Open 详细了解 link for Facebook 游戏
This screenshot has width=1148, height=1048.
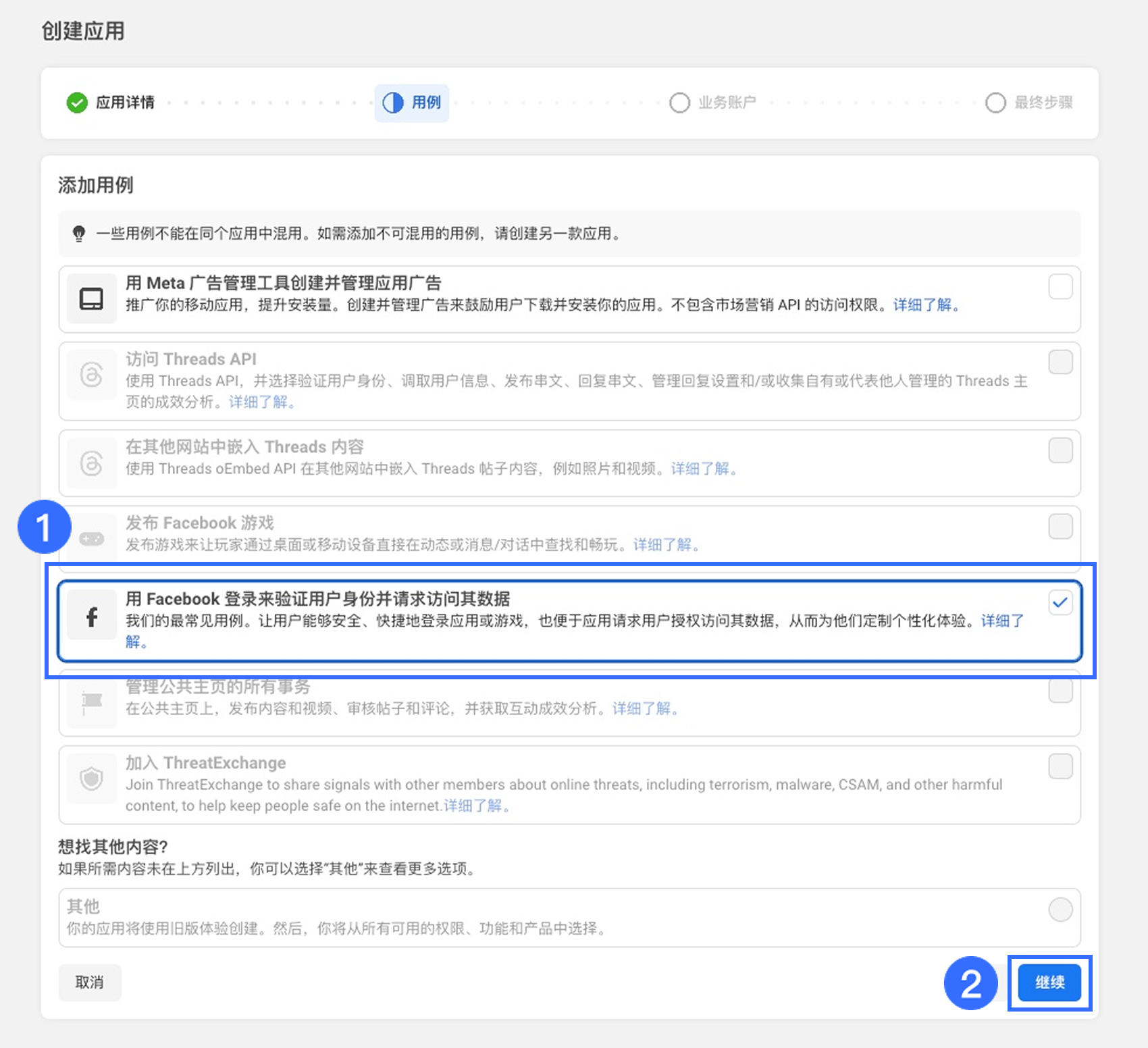(665, 545)
